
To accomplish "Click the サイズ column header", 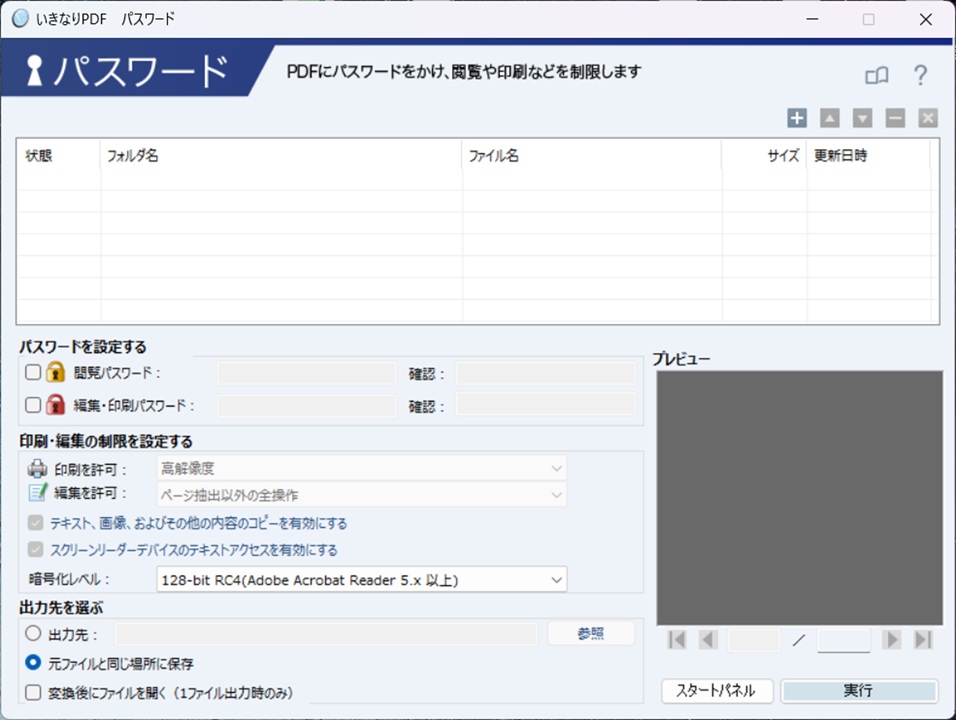I will (764, 155).
